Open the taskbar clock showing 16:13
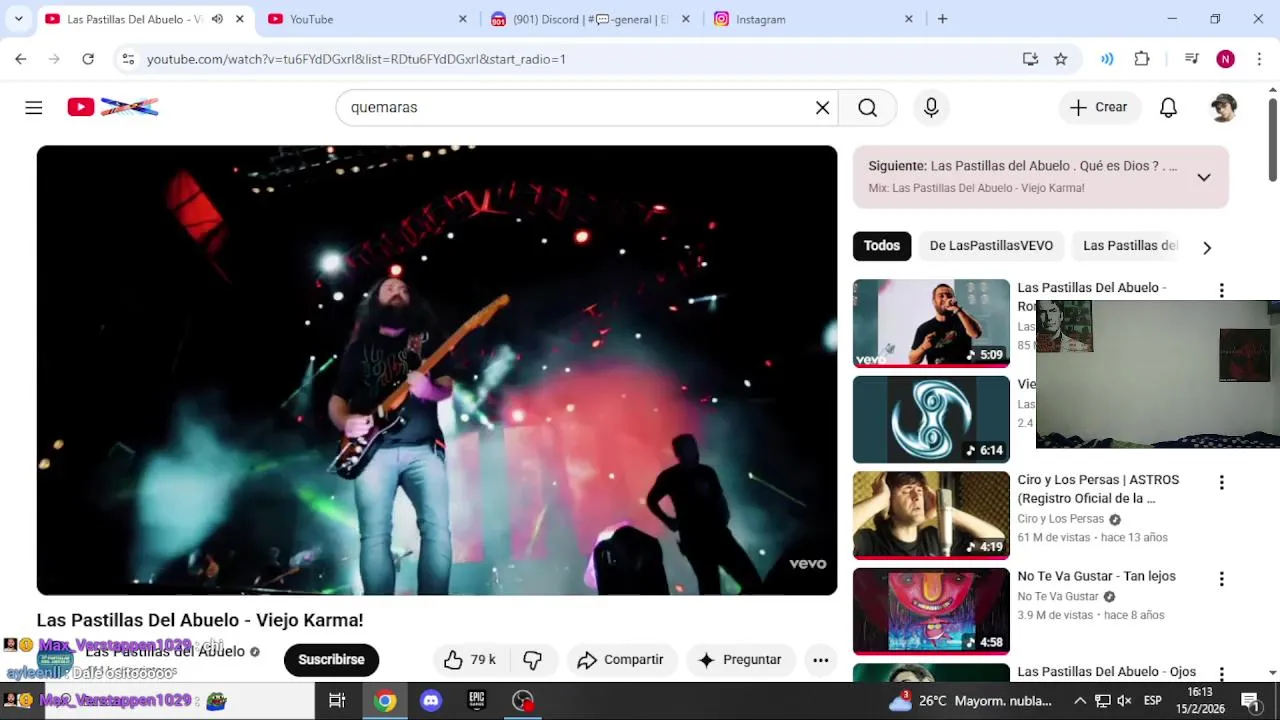Screen dimensions: 1280x720 click(x=1200, y=701)
